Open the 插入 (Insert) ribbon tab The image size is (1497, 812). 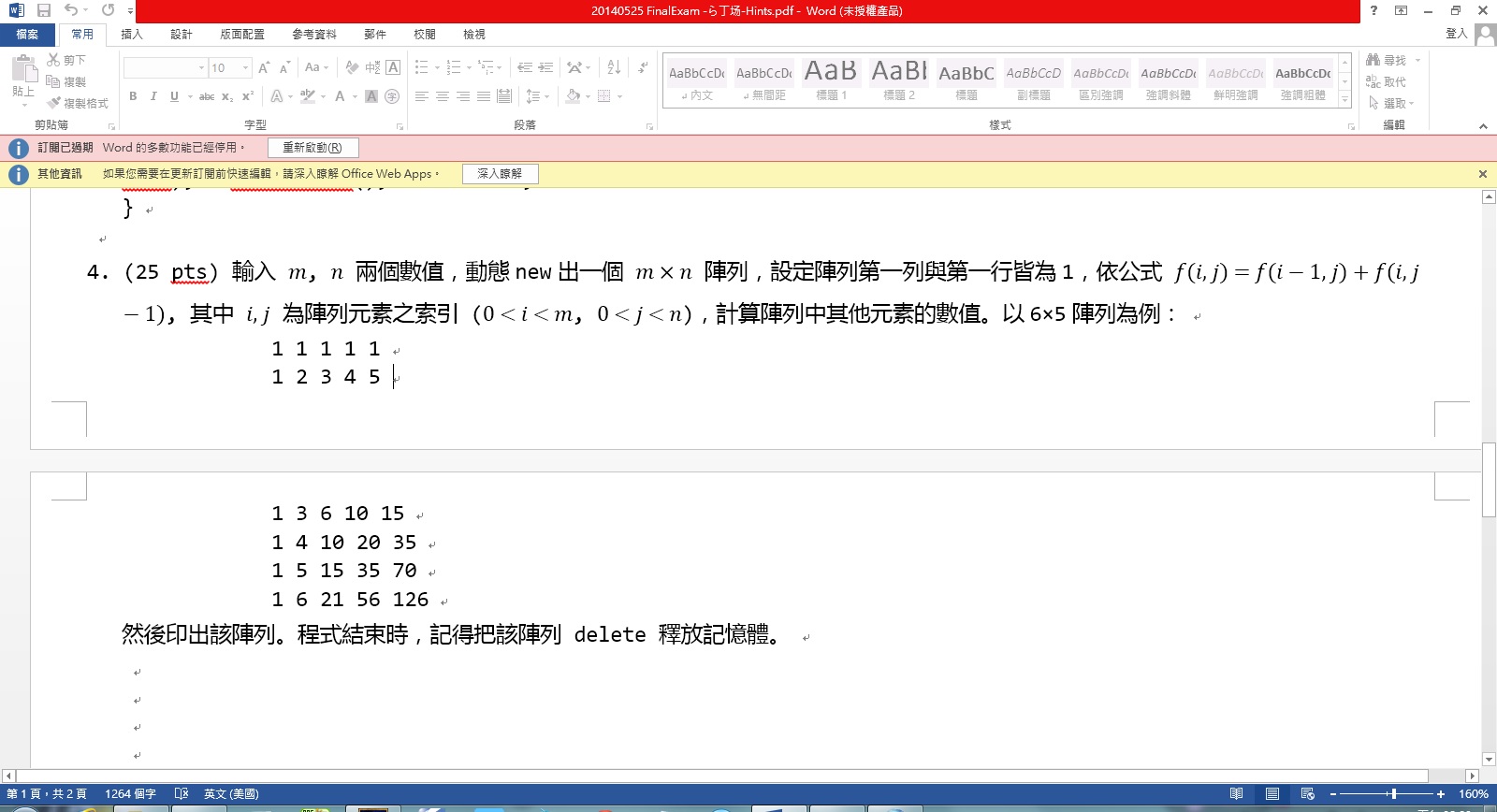click(132, 34)
